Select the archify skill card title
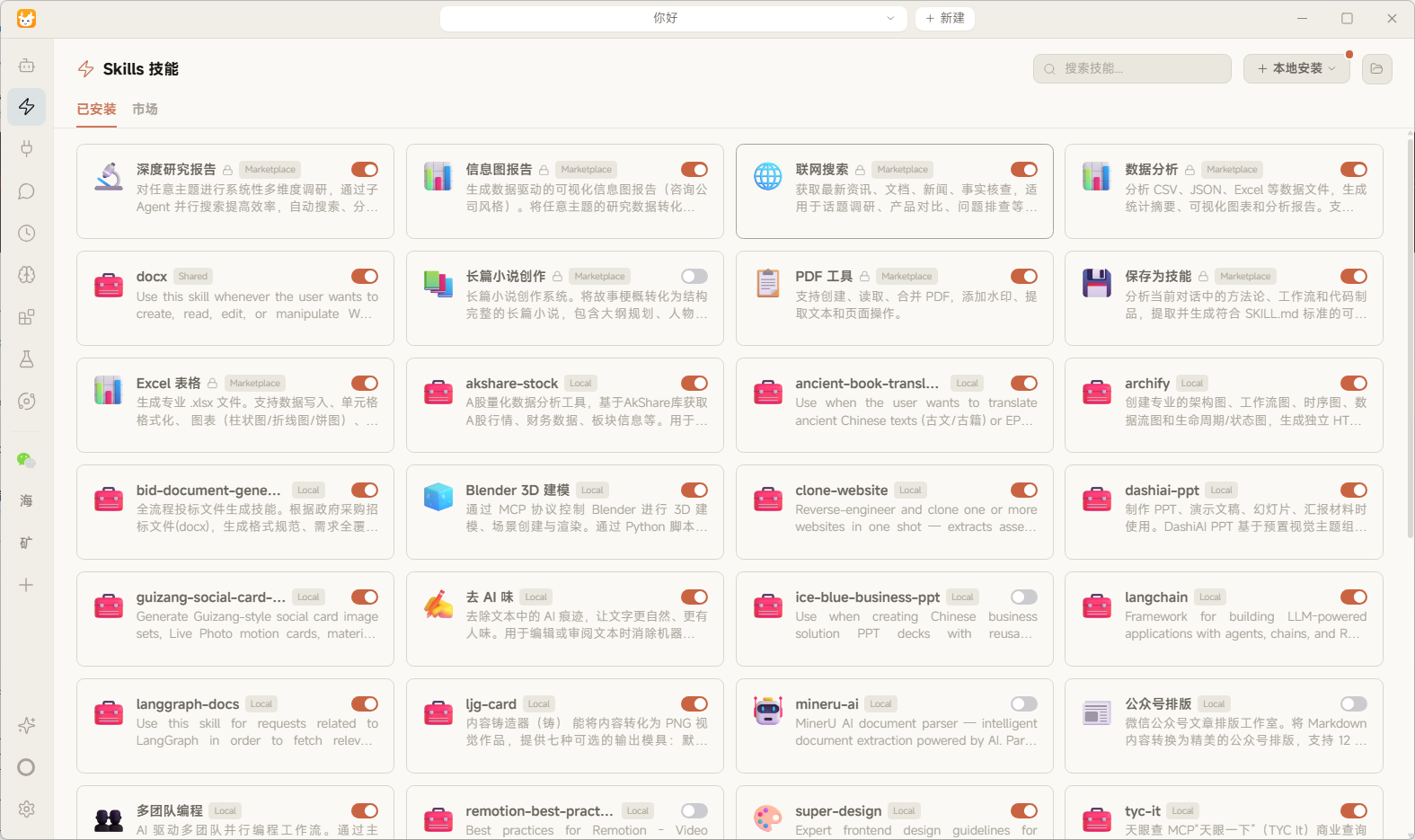The image size is (1415, 840). [1147, 384]
